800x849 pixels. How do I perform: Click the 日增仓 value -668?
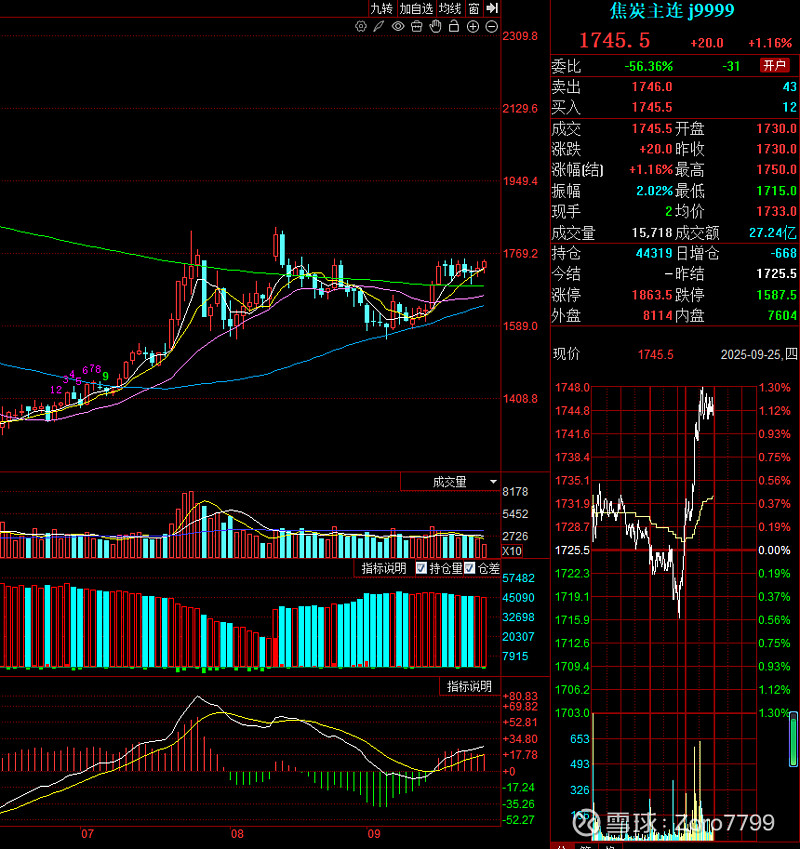(783, 253)
